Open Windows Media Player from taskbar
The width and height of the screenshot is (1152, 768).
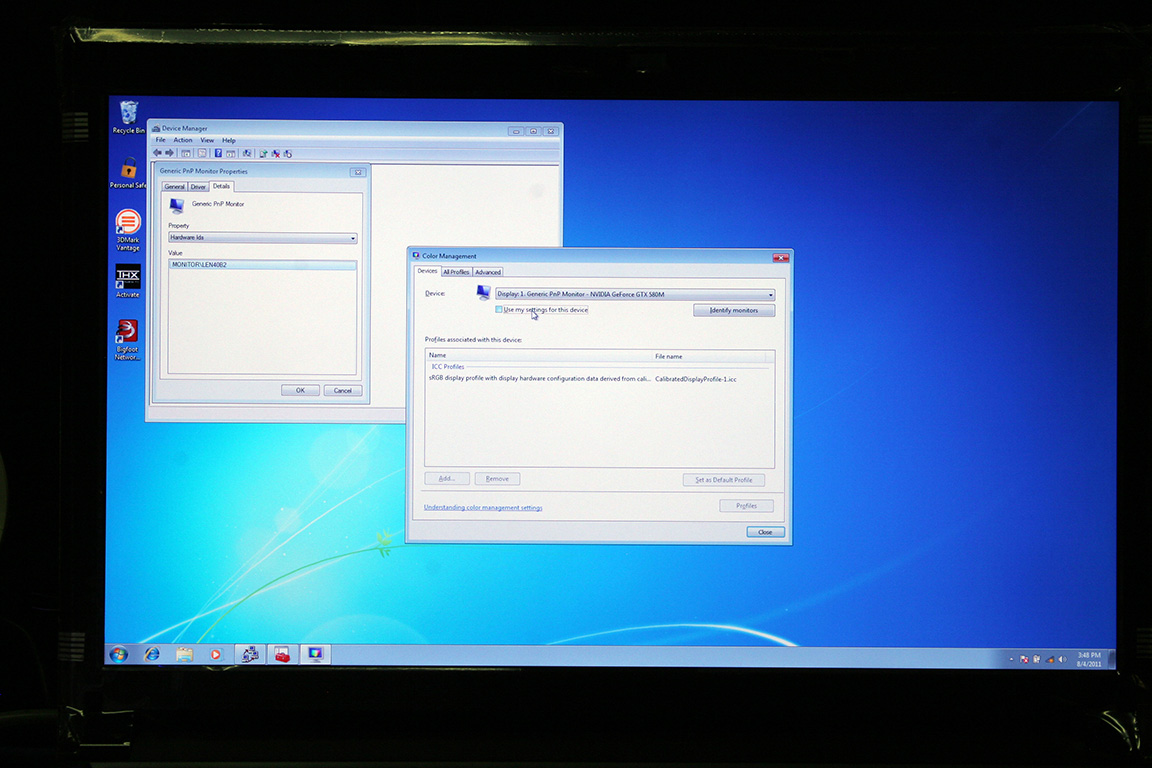point(215,653)
